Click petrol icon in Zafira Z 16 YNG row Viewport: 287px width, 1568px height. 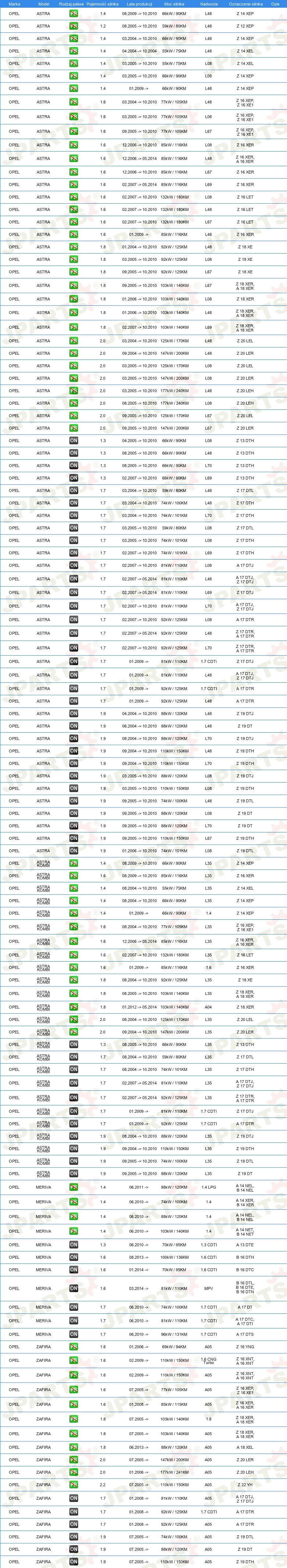coord(73,1347)
